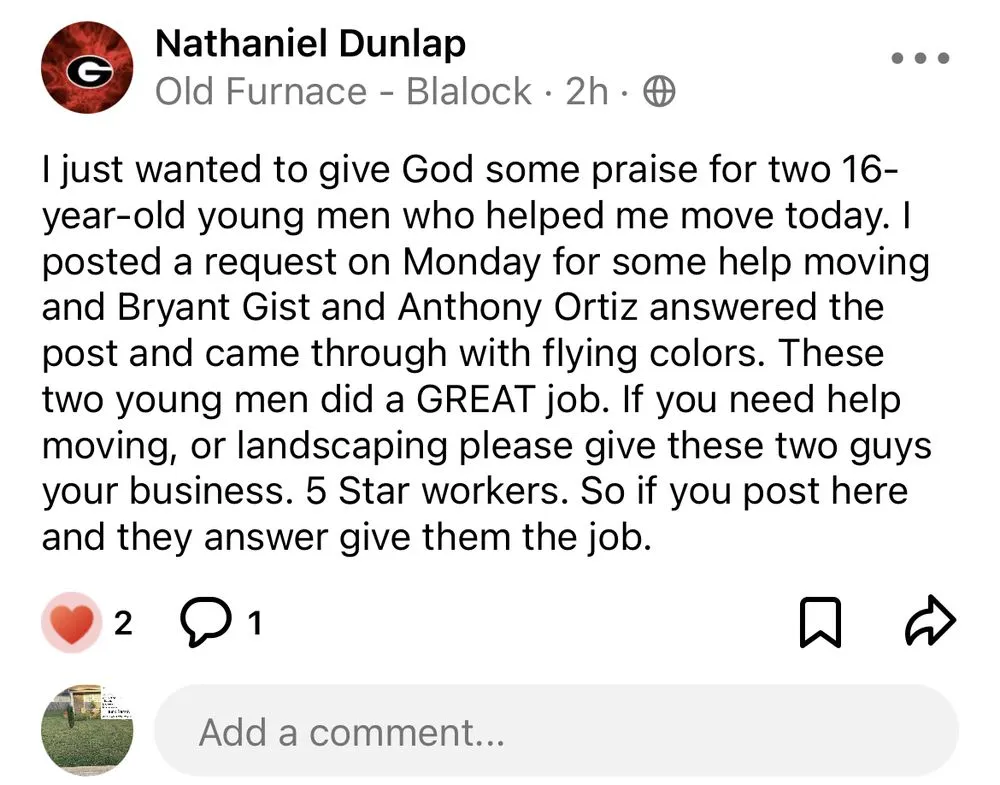Visit Nathaniel Dunlap's profile name link
The width and height of the screenshot is (1000, 785).
[x=310, y=44]
